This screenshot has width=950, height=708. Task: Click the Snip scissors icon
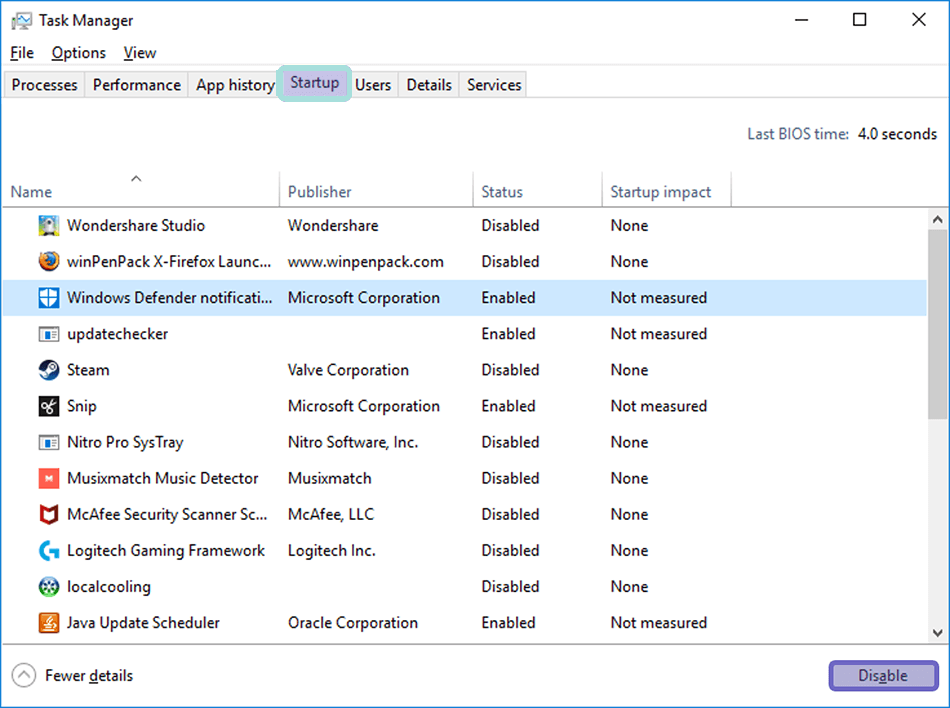click(49, 406)
